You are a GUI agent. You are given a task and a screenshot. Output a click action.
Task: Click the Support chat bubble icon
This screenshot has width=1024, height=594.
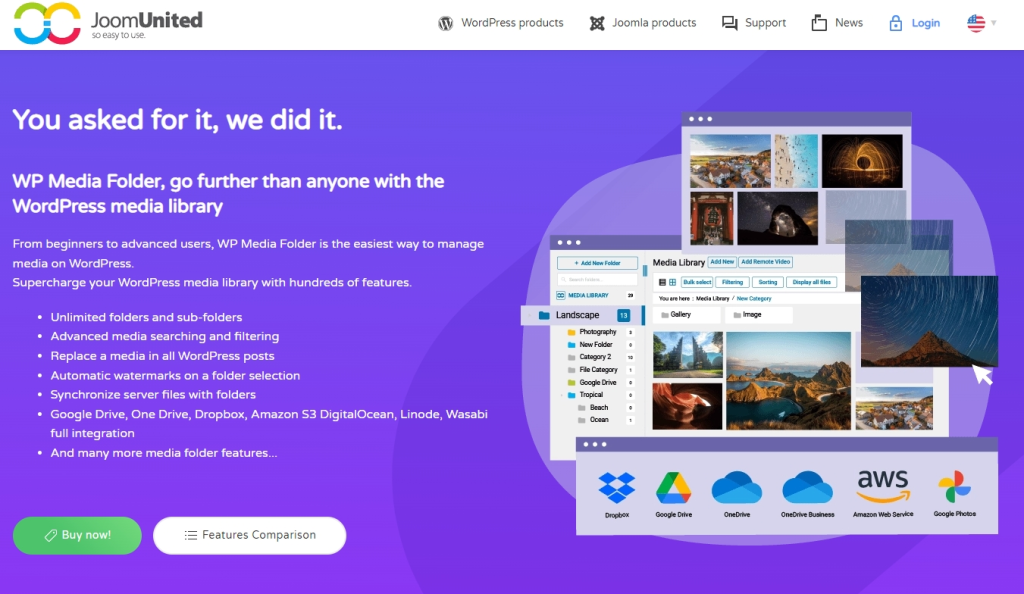click(729, 23)
